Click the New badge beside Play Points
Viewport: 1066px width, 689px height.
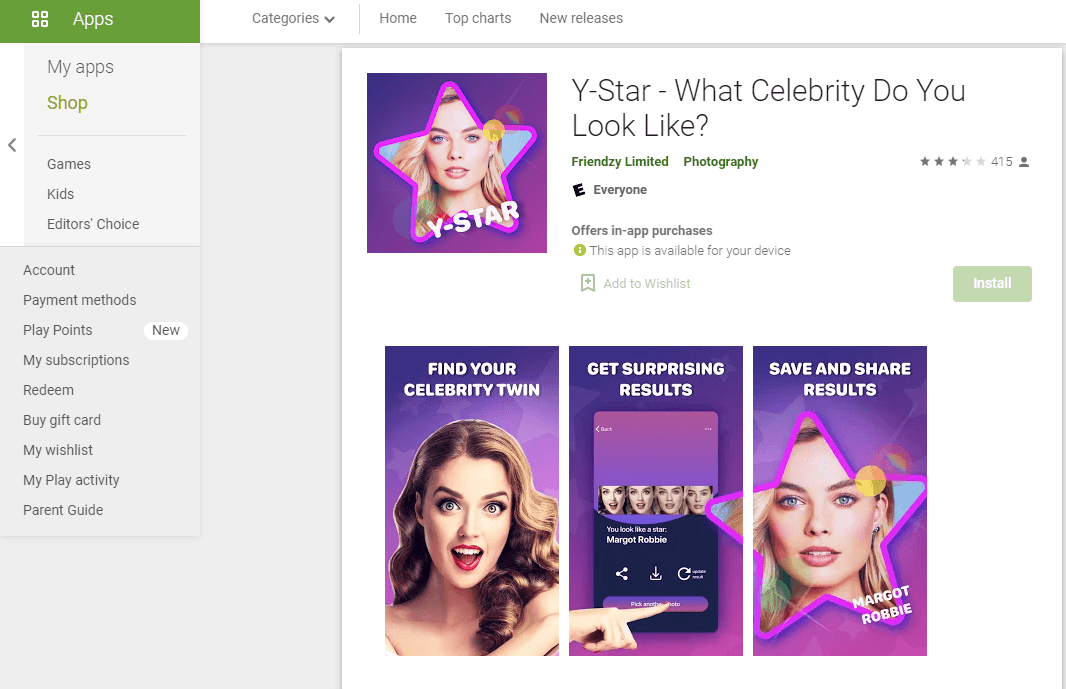[166, 330]
